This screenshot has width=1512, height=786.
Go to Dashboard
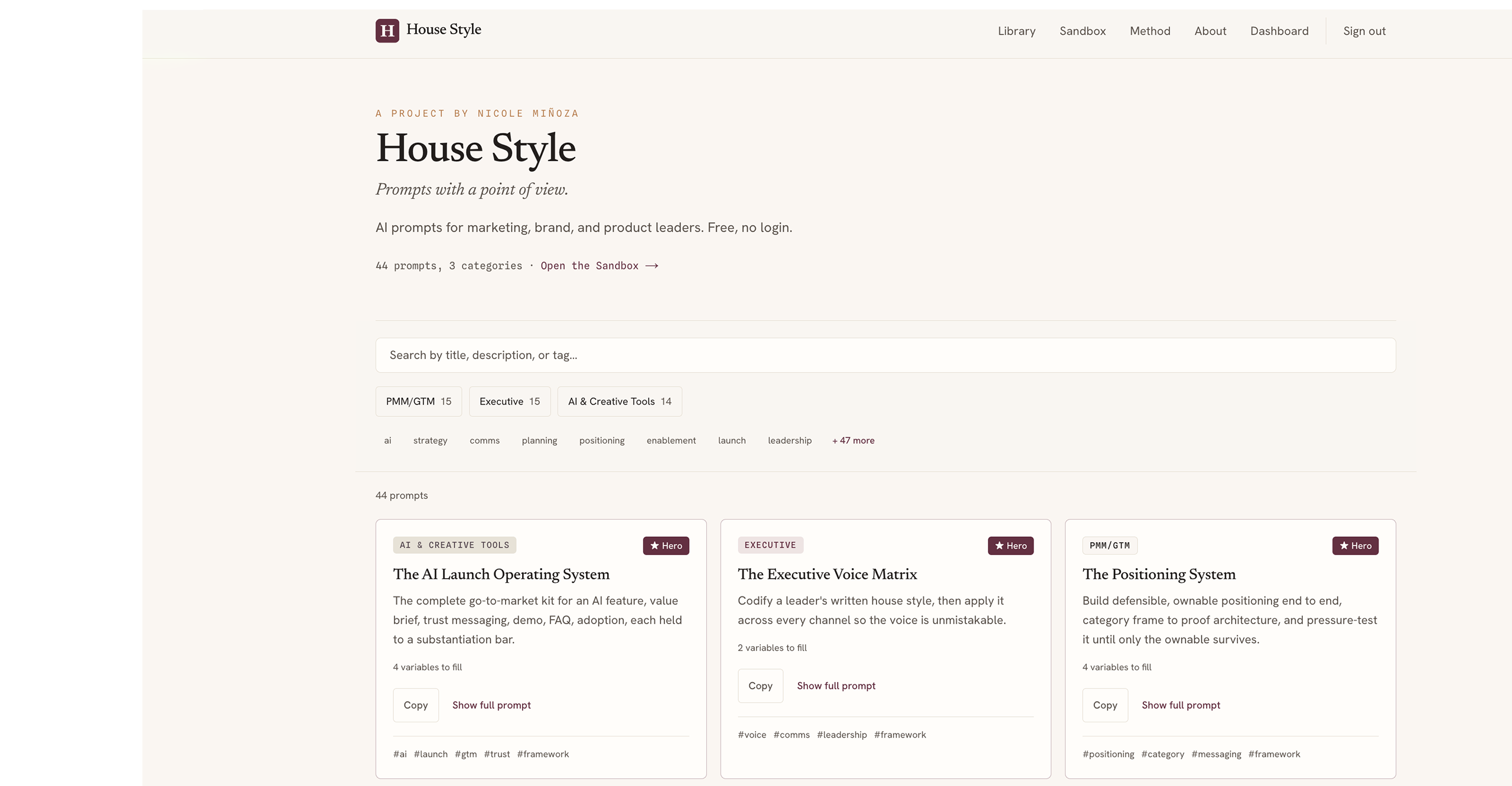(x=1279, y=31)
